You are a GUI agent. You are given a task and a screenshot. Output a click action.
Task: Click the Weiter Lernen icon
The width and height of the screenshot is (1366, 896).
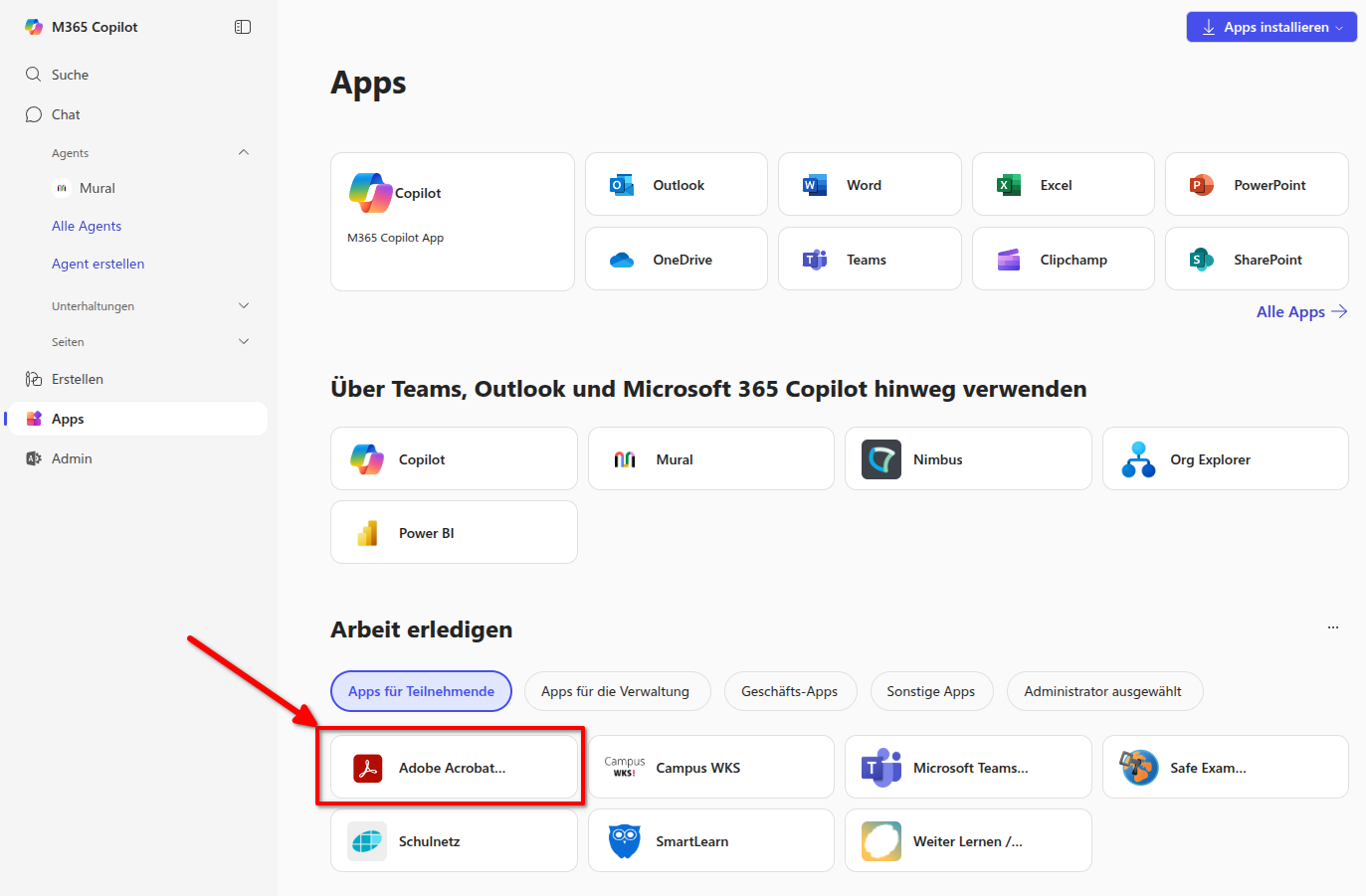pos(881,841)
